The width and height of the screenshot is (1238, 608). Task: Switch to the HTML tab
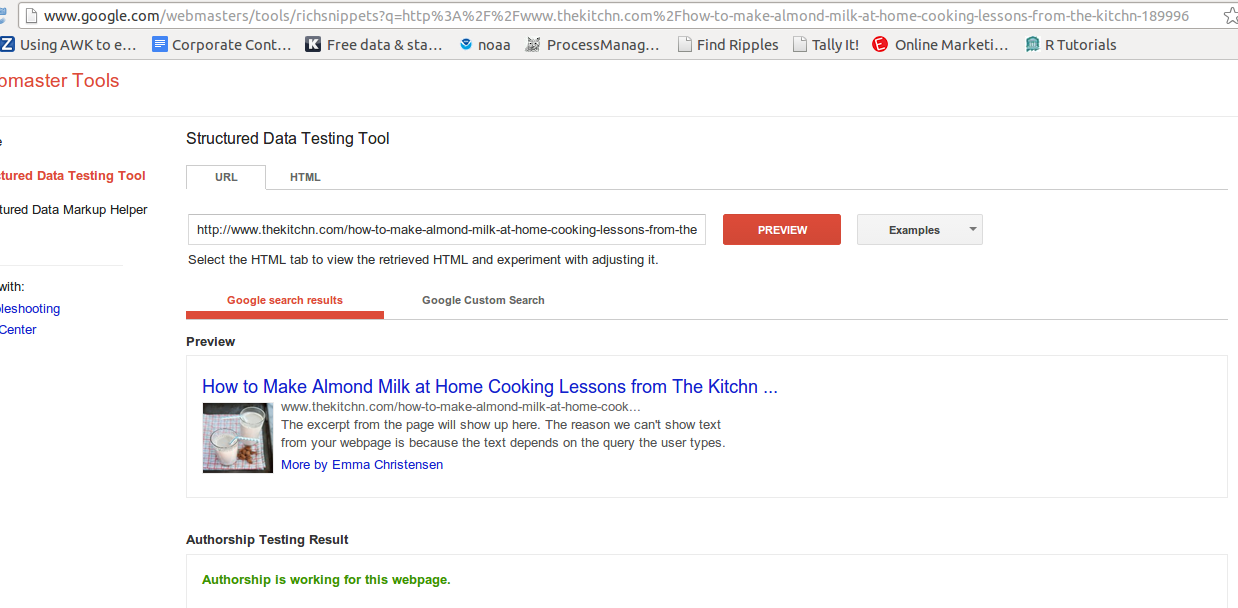(305, 177)
